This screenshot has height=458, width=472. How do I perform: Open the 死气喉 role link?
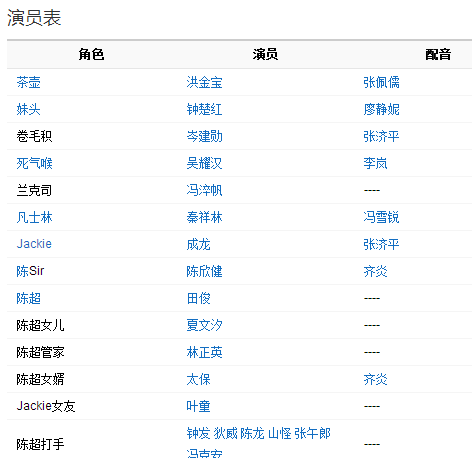pyautogui.click(x=34, y=163)
